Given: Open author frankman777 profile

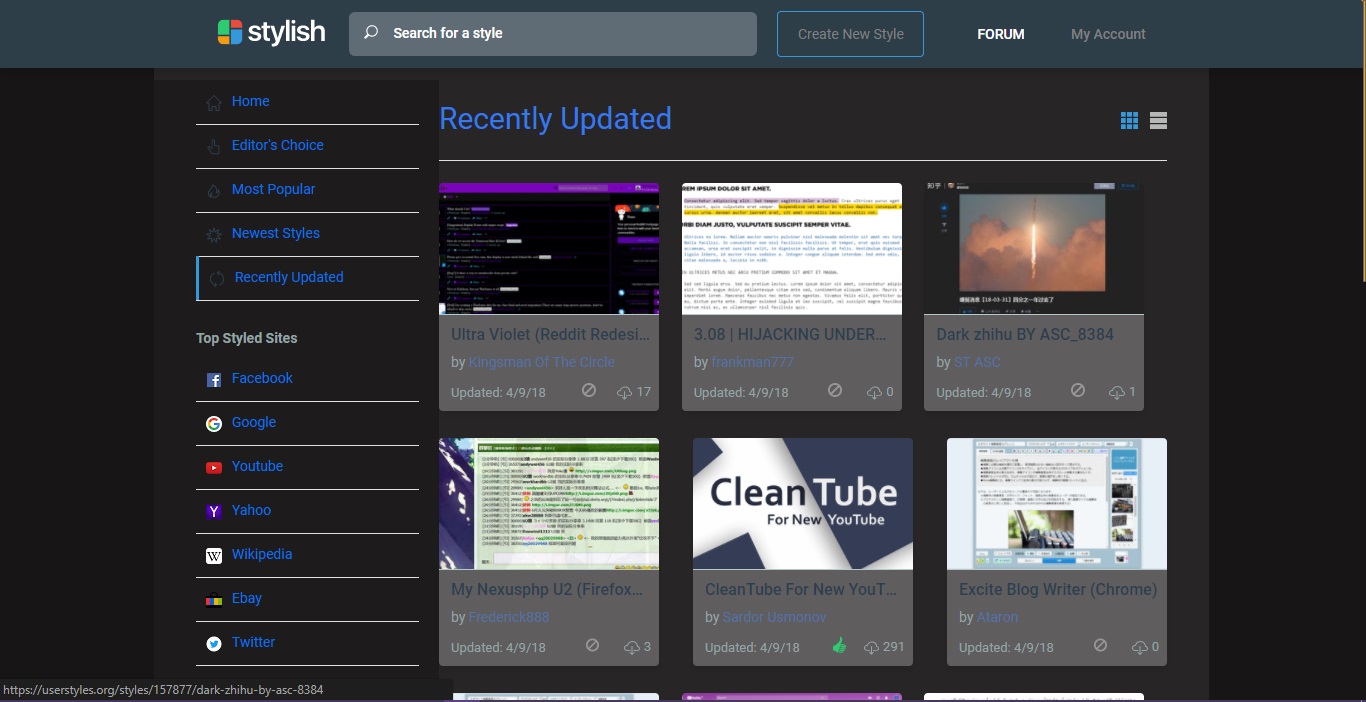Looking at the screenshot, I should tap(753, 362).
